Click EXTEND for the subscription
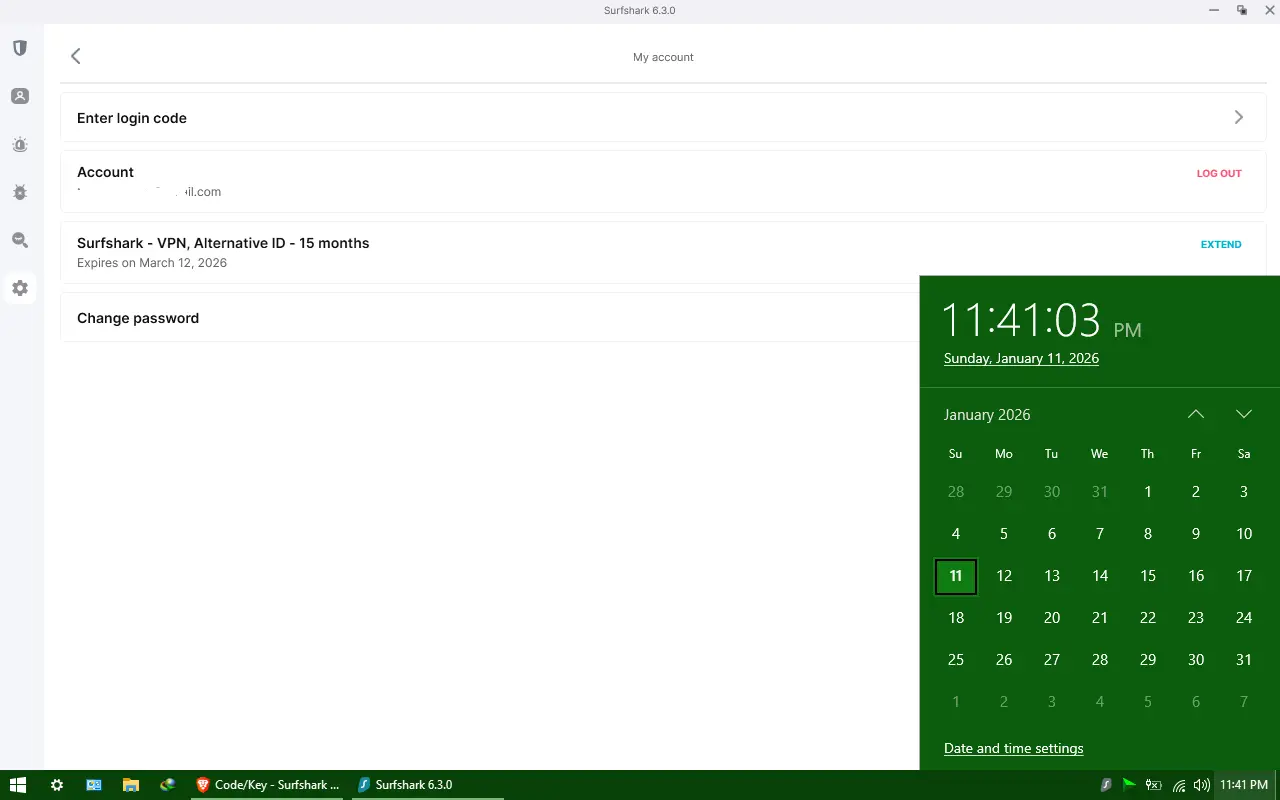The image size is (1280, 800). click(x=1221, y=244)
